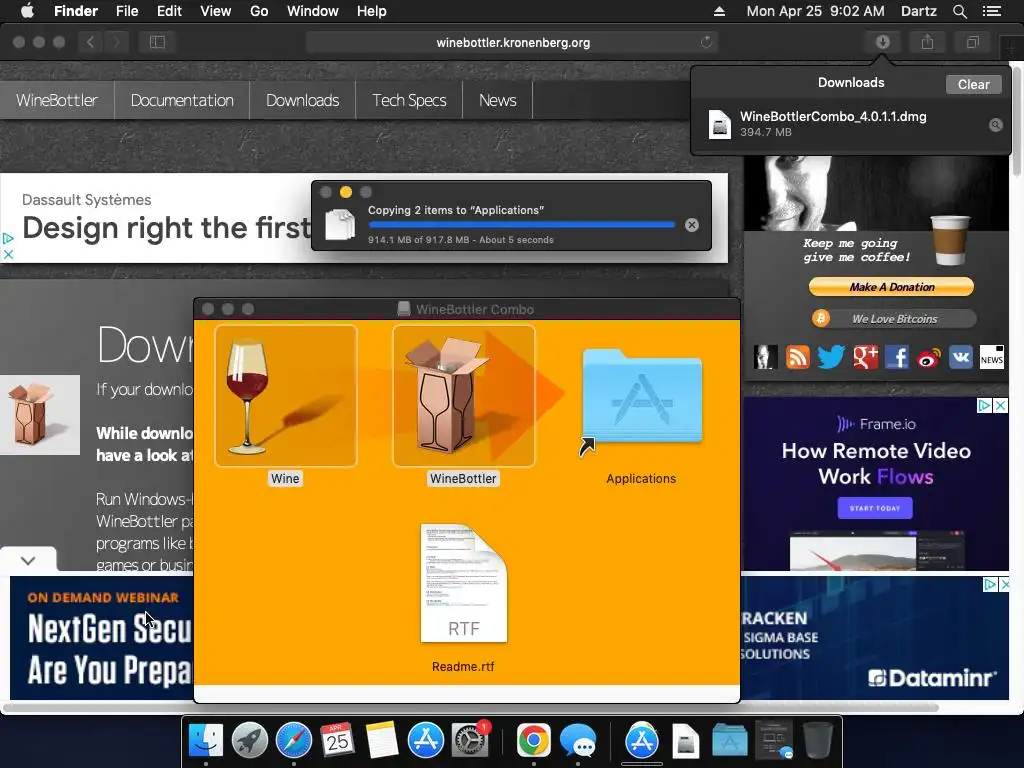The height and width of the screenshot is (768, 1024).
Task: Open the Go menu
Action: pos(259,11)
